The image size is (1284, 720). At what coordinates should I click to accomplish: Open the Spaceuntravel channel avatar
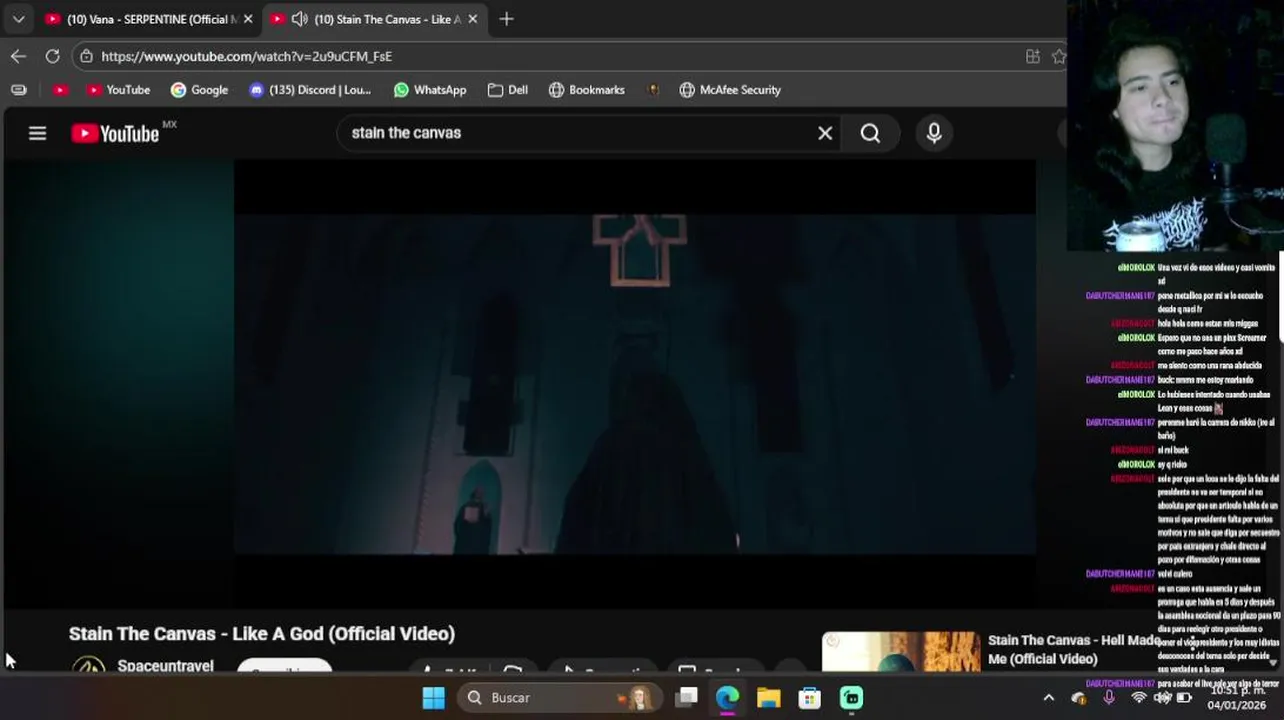click(x=88, y=667)
